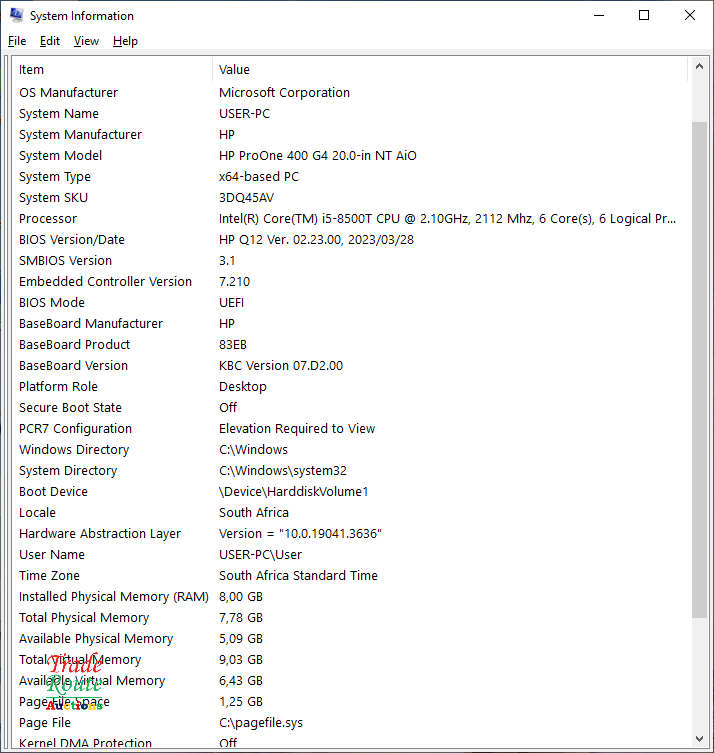Select the System SKU row
The width and height of the screenshot is (714, 753).
coord(350,198)
